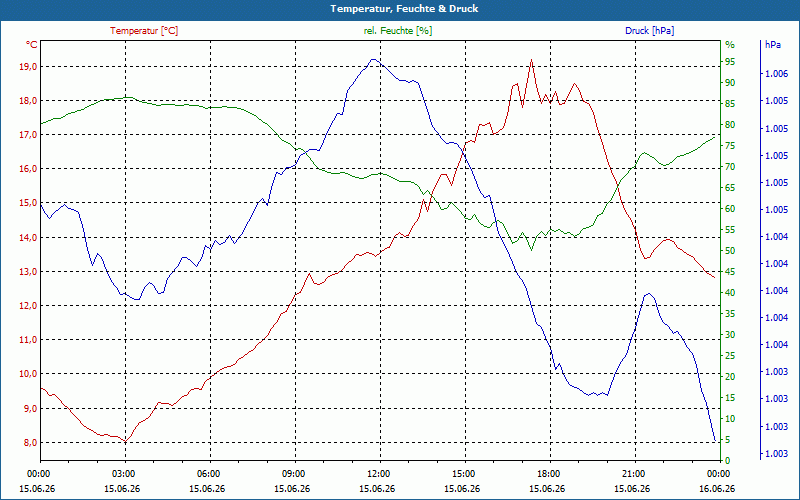
Task: Click the chart title Temperatur, Feuchte & Druck
Action: 404,9
